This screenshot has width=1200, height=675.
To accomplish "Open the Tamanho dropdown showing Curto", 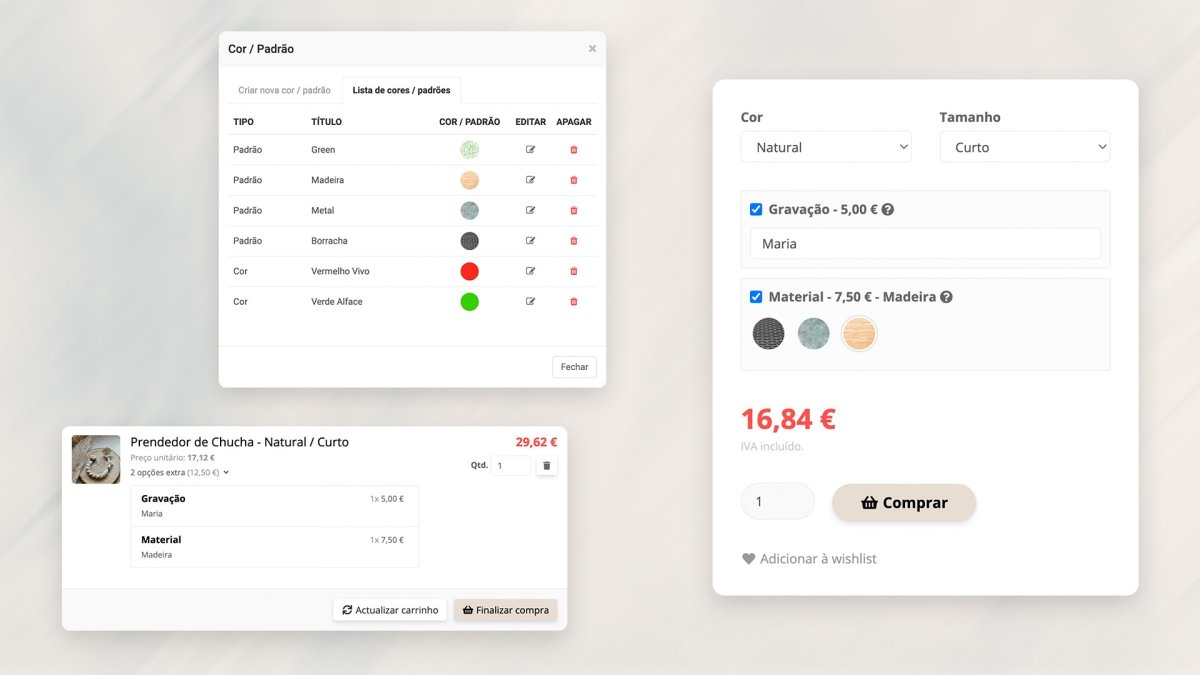I will (x=1025, y=147).
